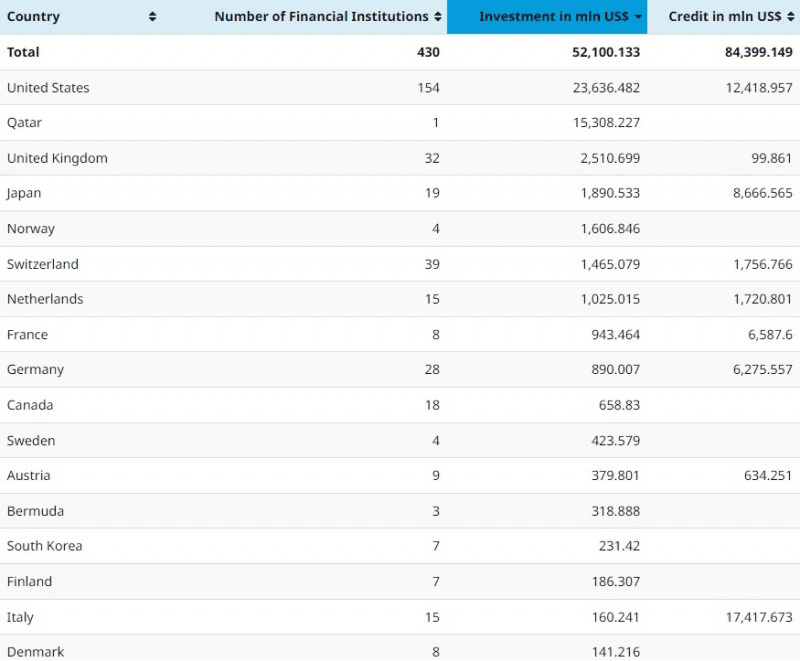Select the Qatar country cell

tap(24, 123)
